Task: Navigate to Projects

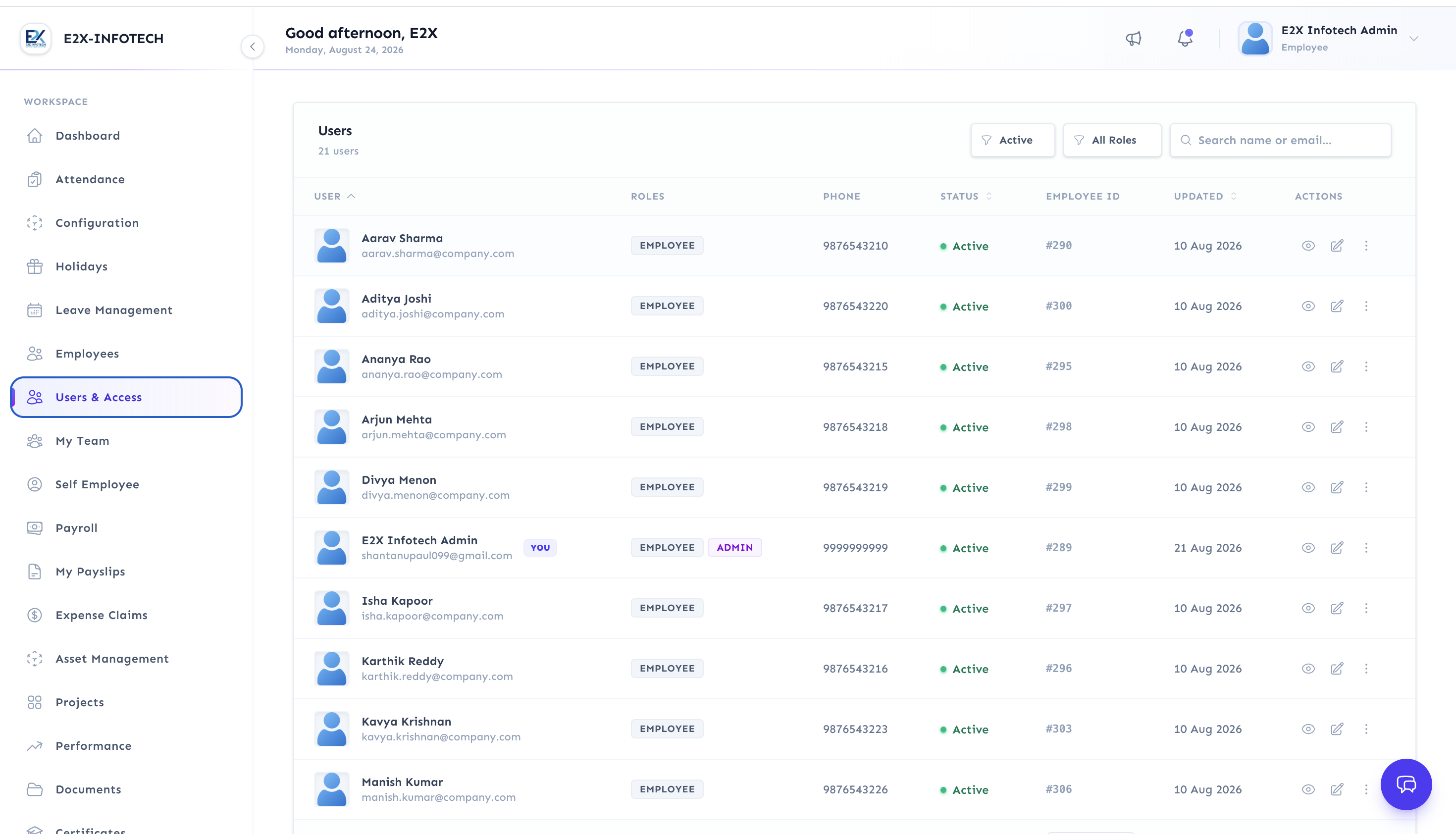Action: coord(126,702)
